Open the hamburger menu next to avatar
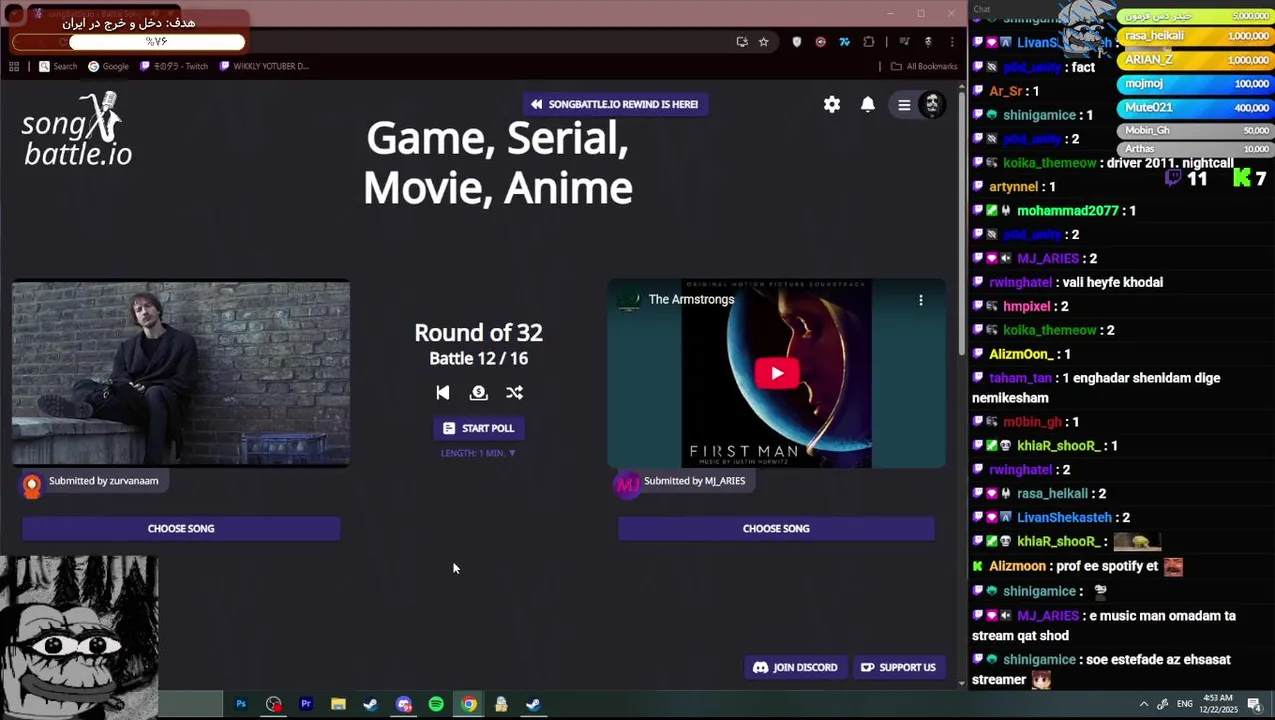Viewport: 1275px width, 720px height. [904, 105]
